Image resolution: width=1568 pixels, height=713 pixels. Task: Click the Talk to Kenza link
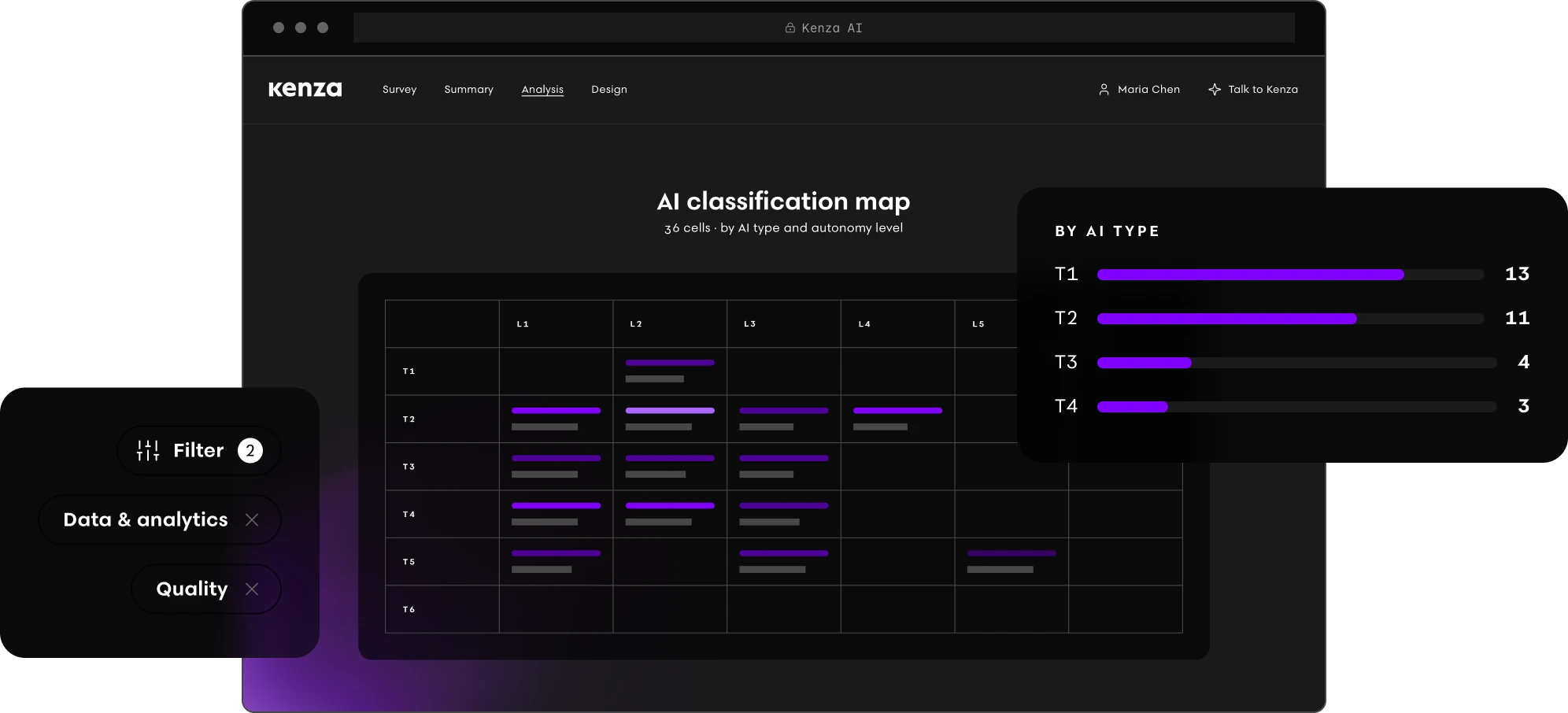(1253, 89)
